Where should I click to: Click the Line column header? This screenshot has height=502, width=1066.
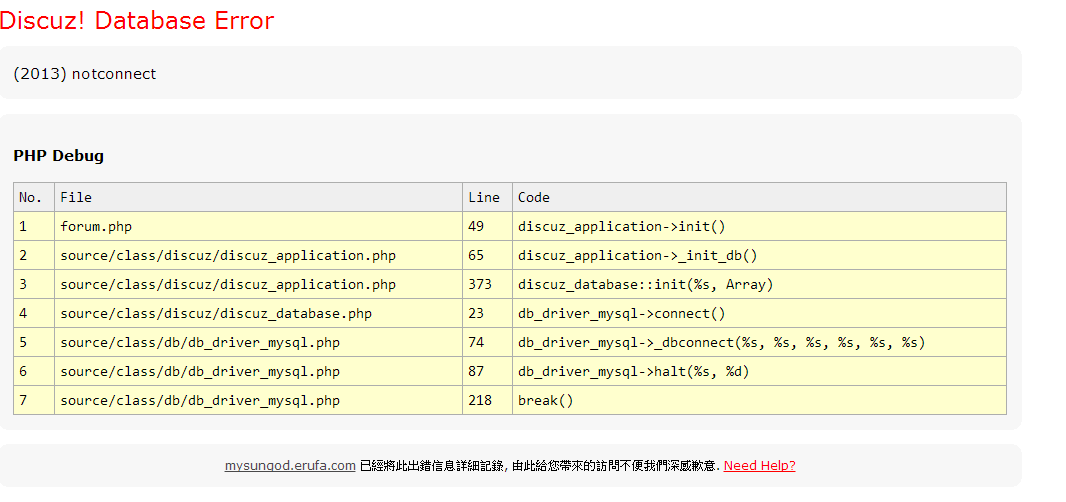[487, 197]
